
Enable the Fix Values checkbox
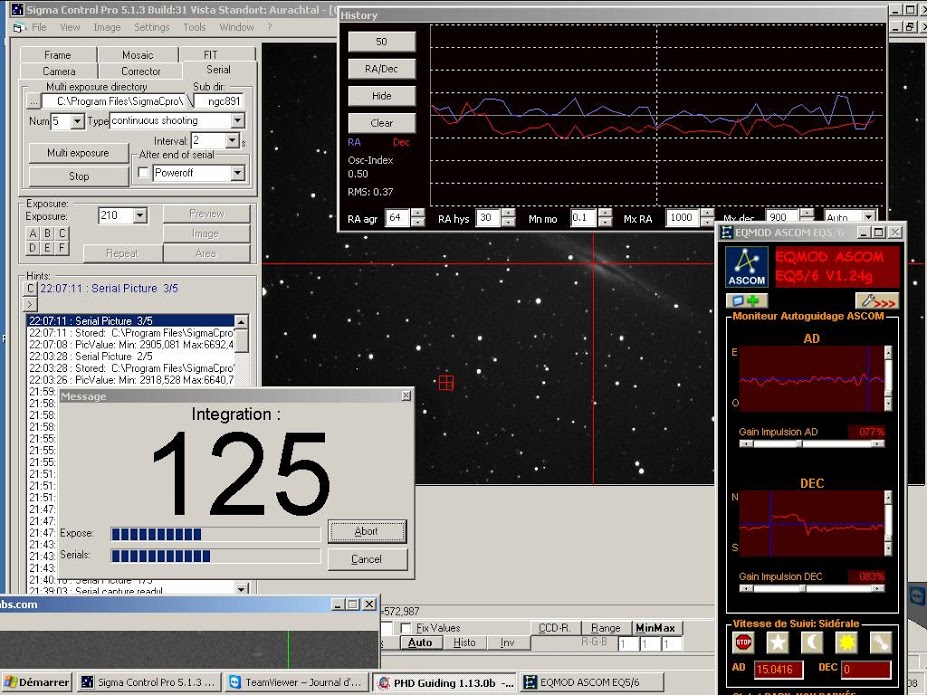tap(406, 628)
